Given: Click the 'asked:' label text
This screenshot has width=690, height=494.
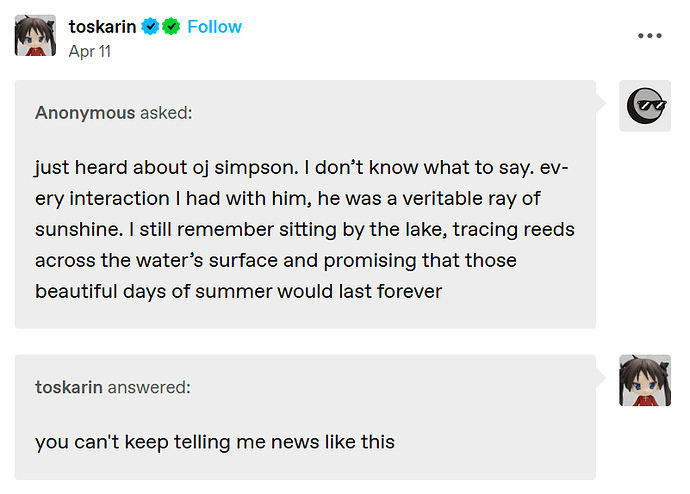Looking at the screenshot, I should tap(166, 113).
